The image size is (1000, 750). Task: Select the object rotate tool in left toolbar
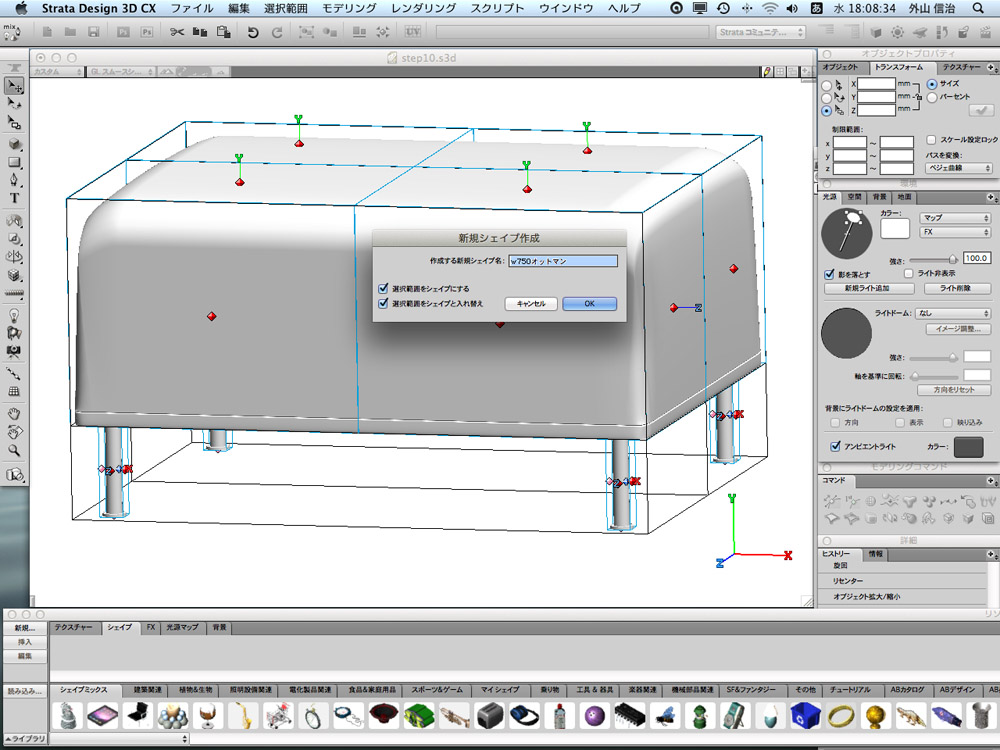(14, 103)
